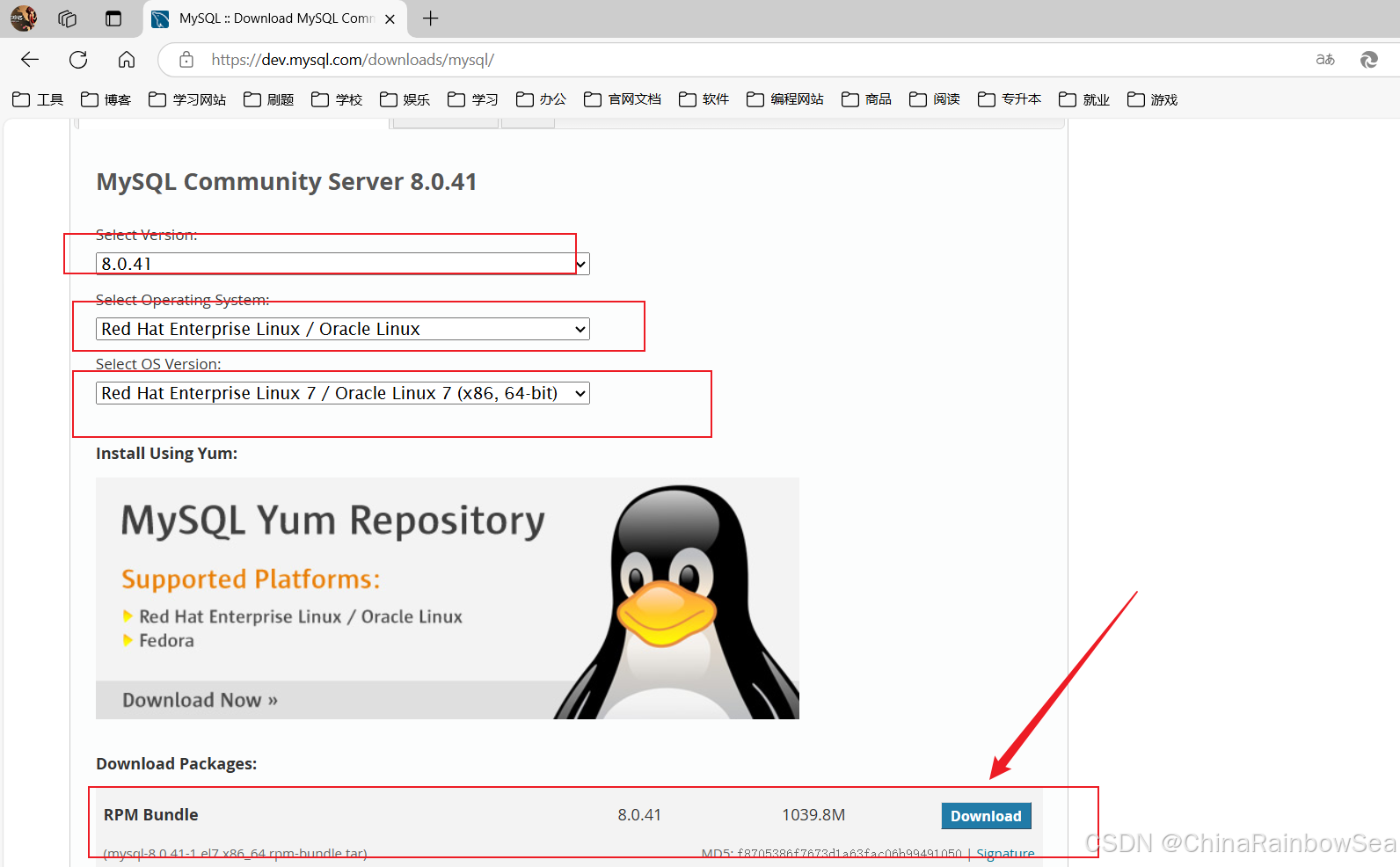Open the Select Operating System dropdown
This screenshot has height=867, width=1400.
coord(342,329)
